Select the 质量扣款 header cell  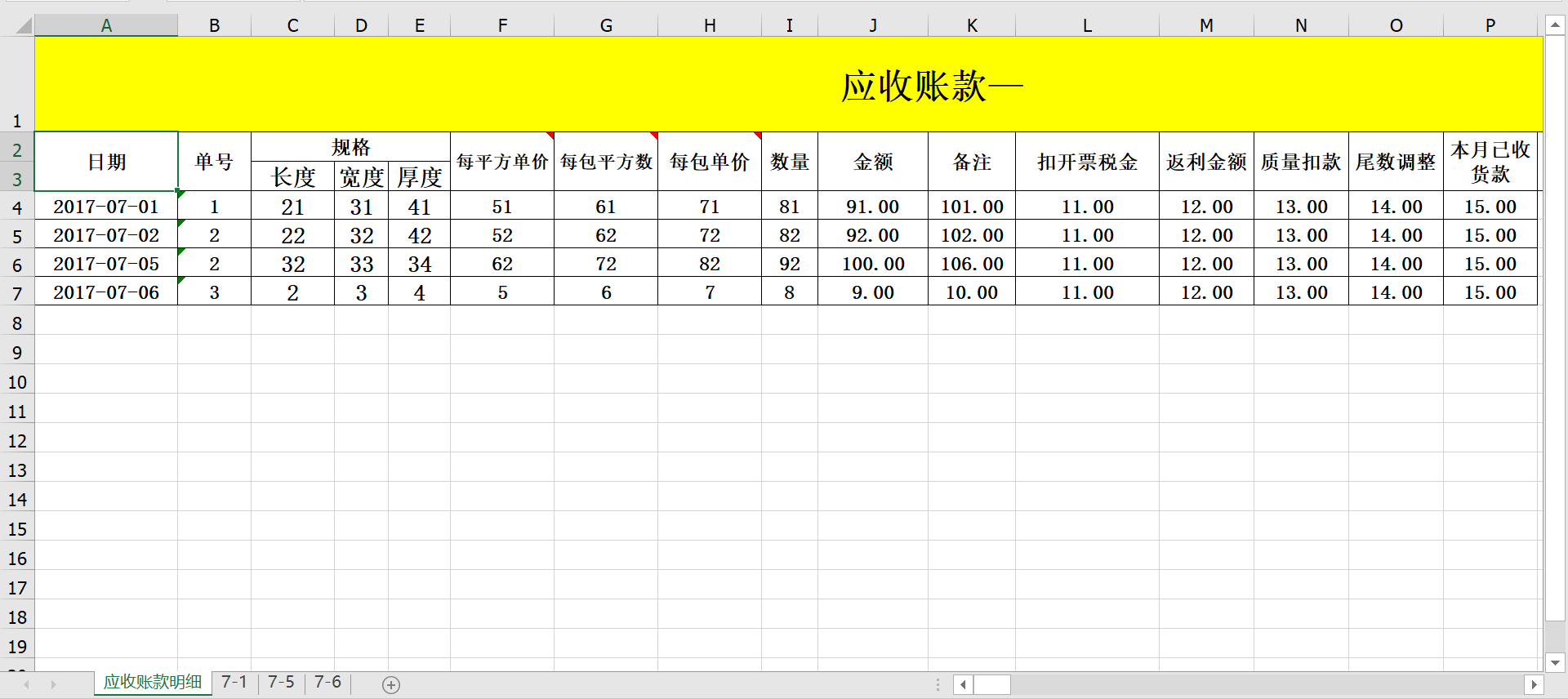[x=1301, y=162]
